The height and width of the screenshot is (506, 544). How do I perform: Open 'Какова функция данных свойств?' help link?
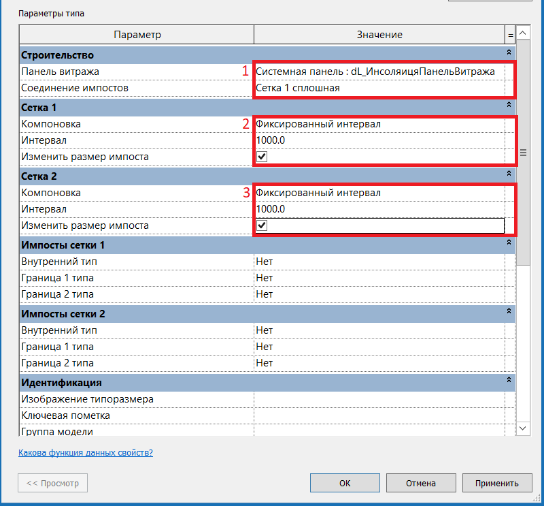pos(85,453)
